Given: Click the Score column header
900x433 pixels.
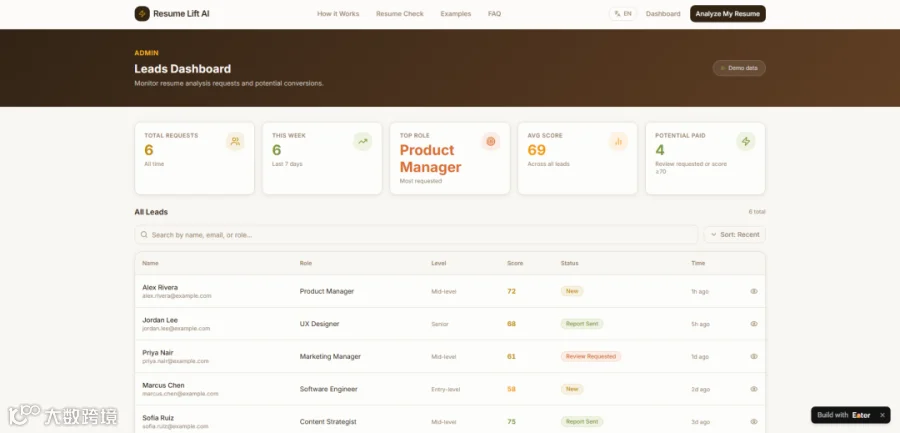Looking at the screenshot, I should click(515, 263).
